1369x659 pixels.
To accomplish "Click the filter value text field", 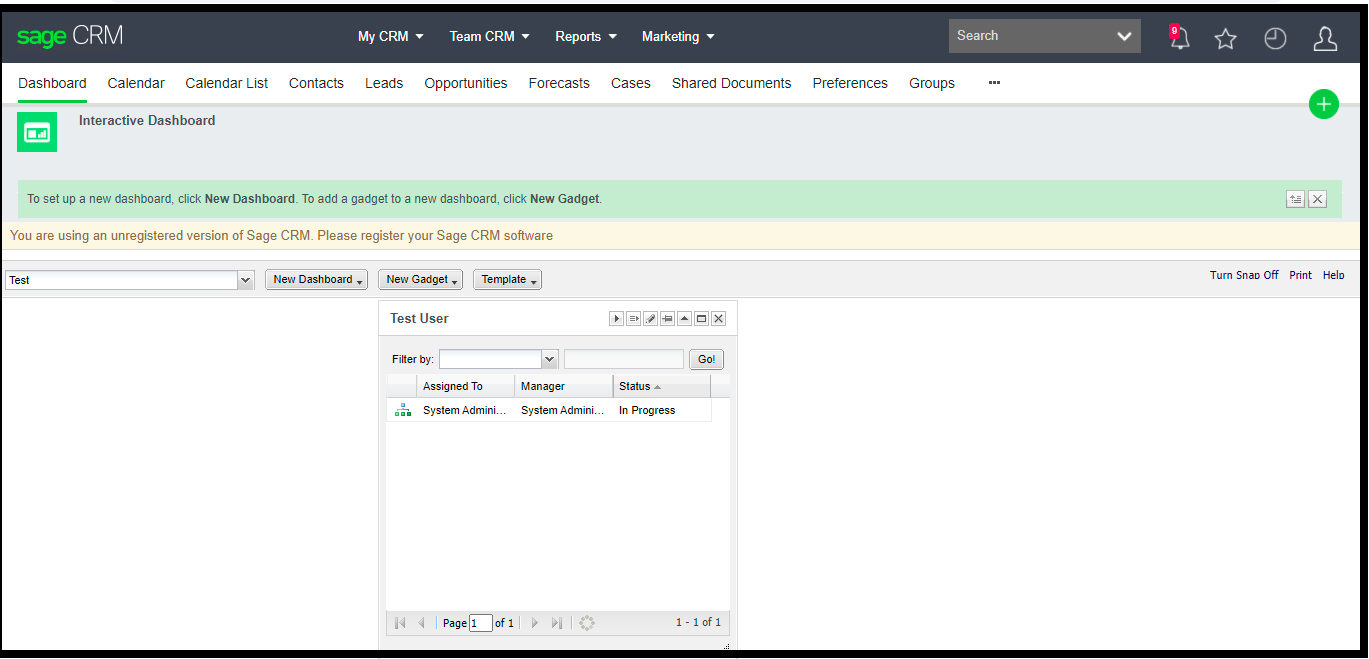I will pyautogui.click(x=624, y=359).
